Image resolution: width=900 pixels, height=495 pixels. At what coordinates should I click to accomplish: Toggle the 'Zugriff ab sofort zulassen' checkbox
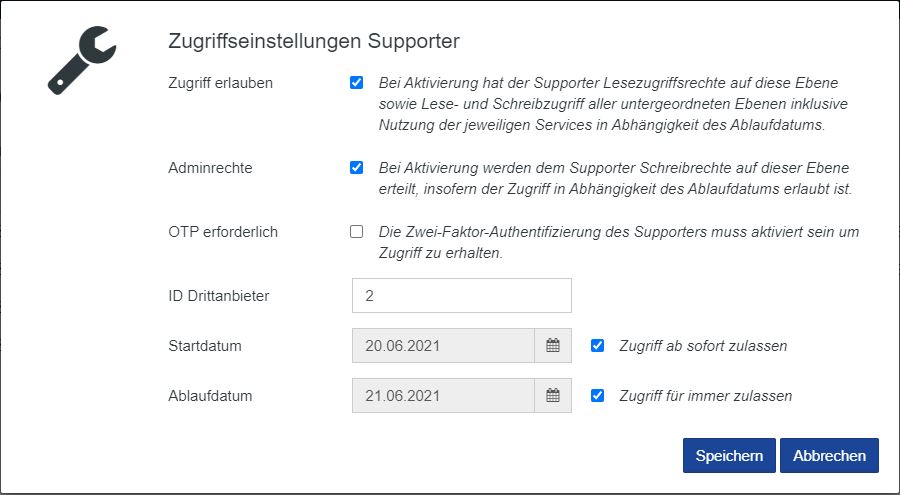[598, 346]
